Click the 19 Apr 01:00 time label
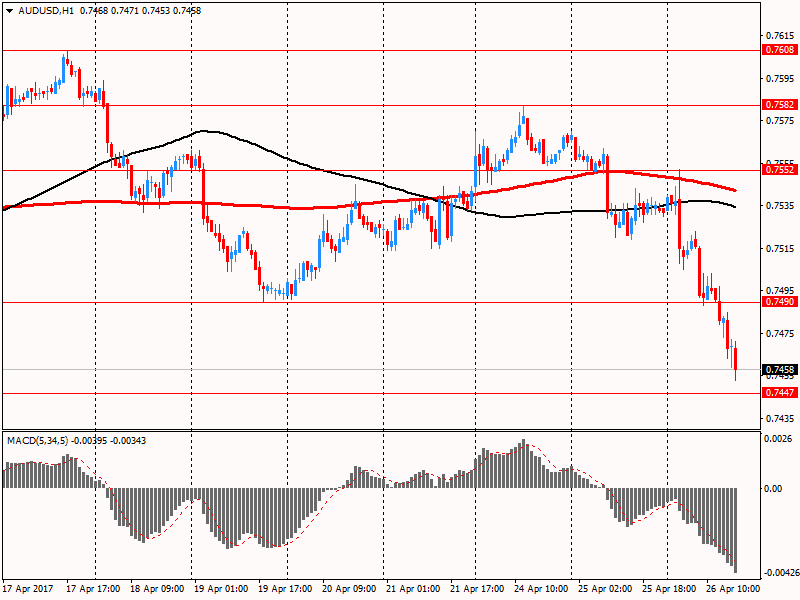The image size is (800, 600). click(x=222, y=590)
